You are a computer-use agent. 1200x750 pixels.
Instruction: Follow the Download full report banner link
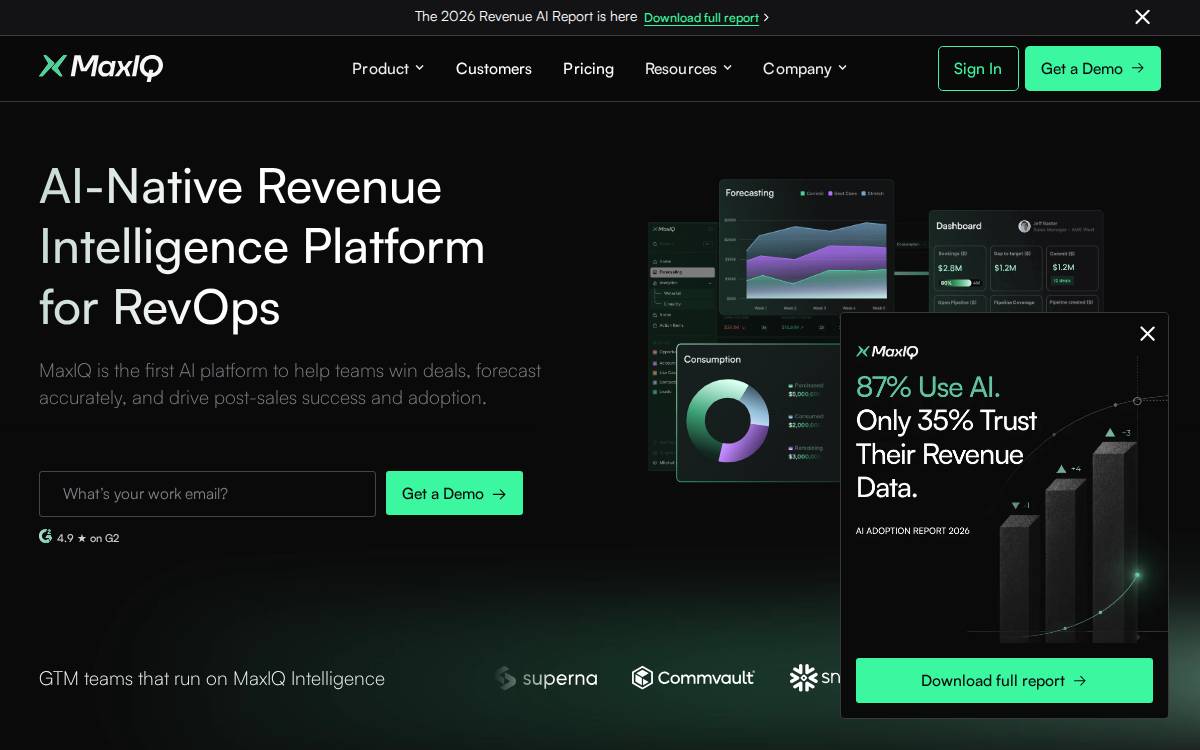click(x=707, y=17)
